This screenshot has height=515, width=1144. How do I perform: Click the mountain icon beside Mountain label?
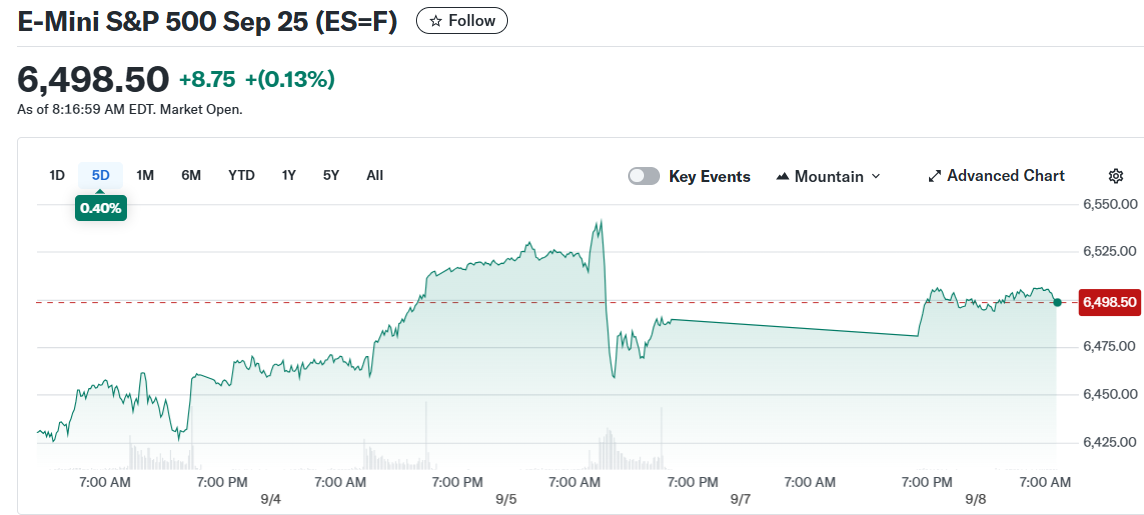pyautogui.click(x=783, y=177)
